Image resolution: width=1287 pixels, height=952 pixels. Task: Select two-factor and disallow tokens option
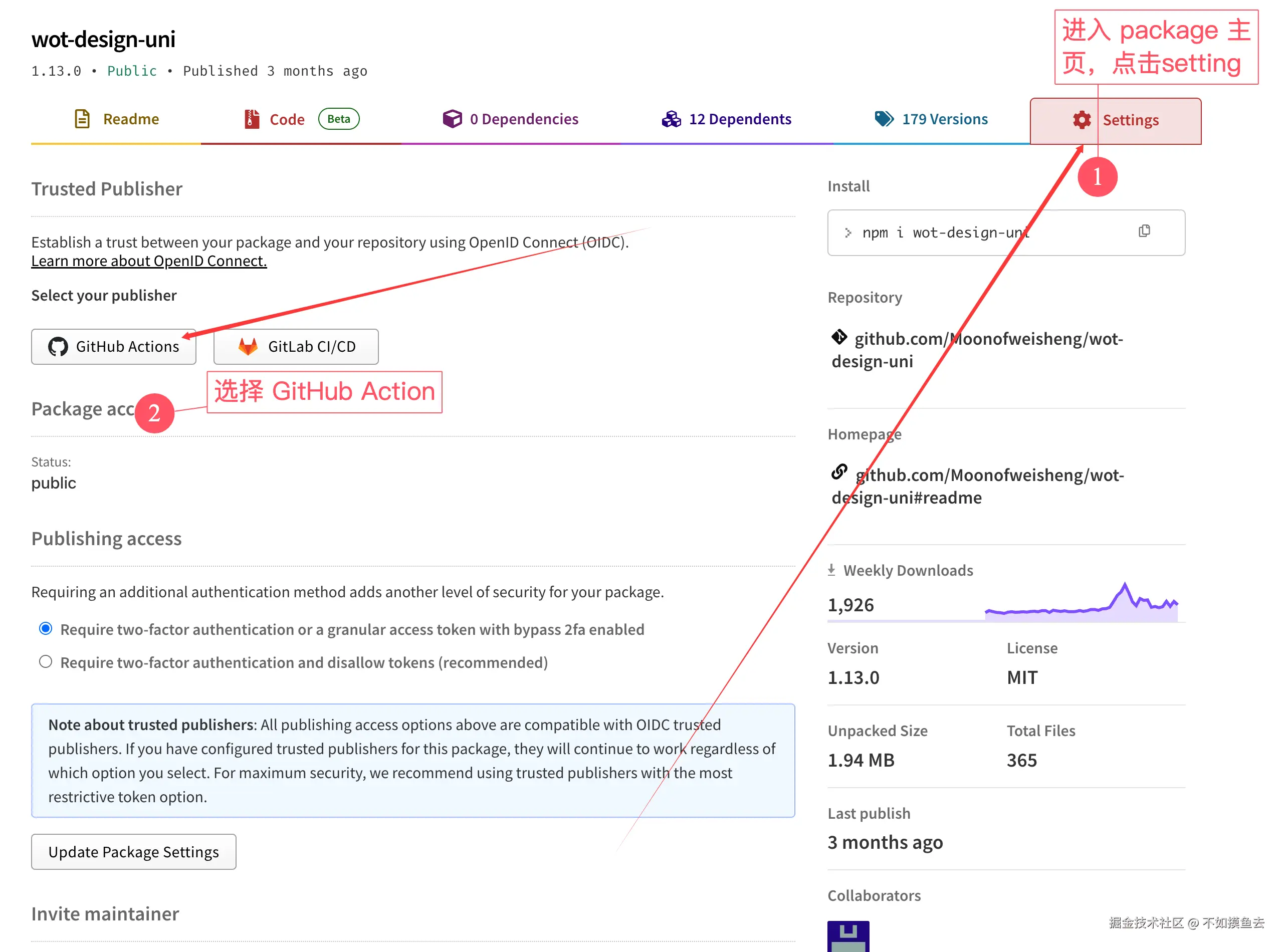[46, 661]
